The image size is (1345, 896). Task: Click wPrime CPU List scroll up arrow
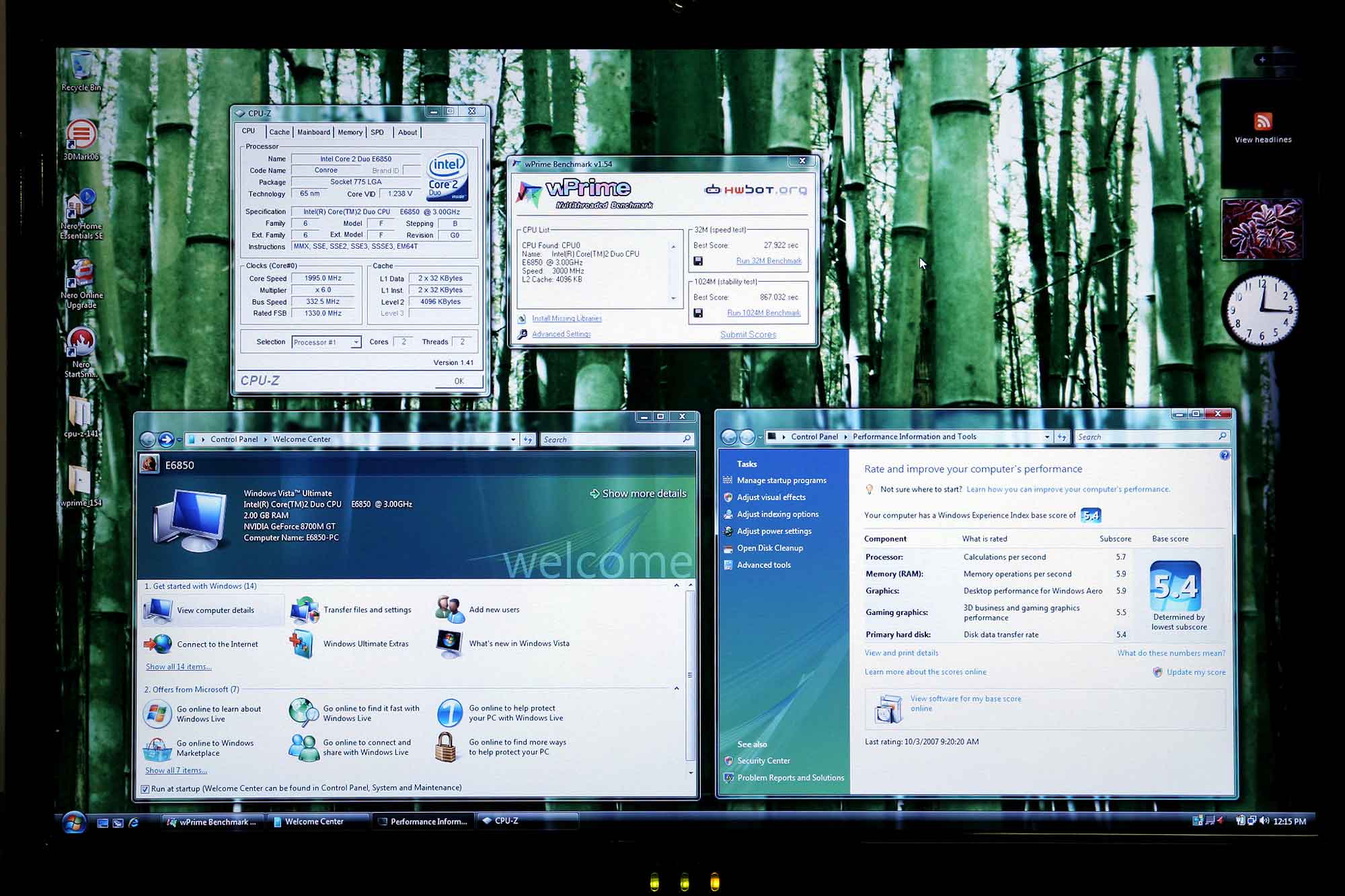(673, 247)
